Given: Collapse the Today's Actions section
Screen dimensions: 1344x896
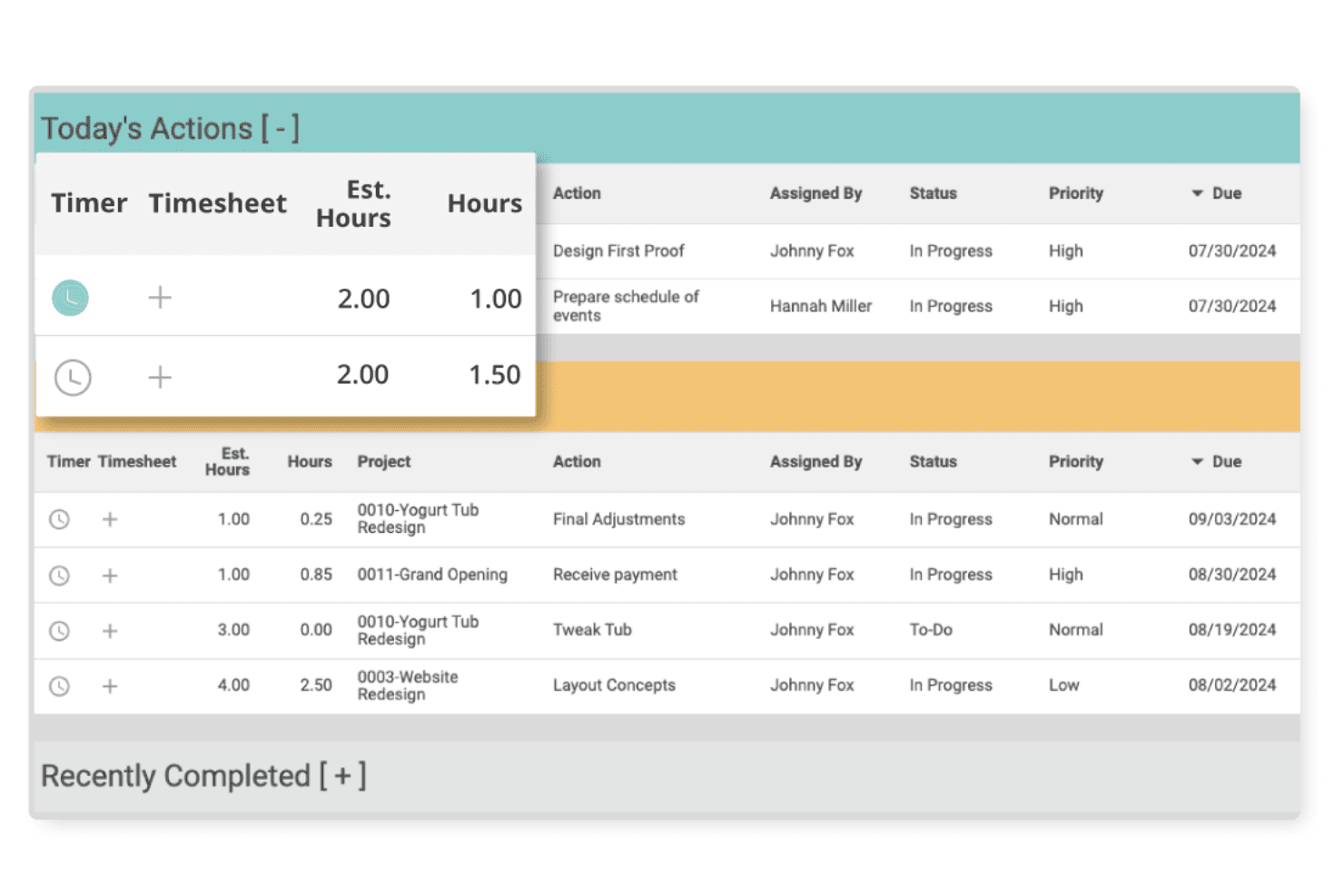Looking at the screenshot, I should (281, 129).
